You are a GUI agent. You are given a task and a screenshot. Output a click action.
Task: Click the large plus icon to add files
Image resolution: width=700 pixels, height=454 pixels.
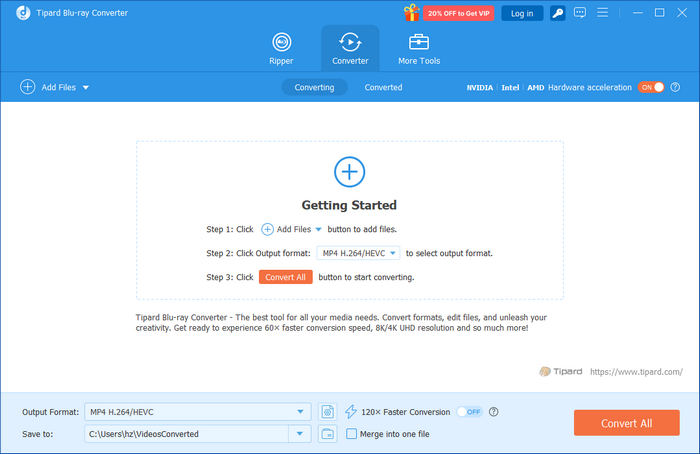pos(349,172)
